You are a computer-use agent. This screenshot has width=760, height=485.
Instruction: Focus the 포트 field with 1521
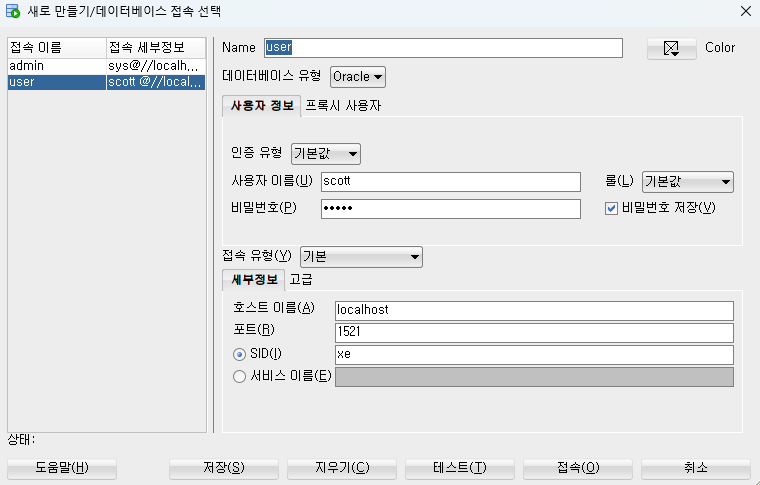(x=534, y=332)
